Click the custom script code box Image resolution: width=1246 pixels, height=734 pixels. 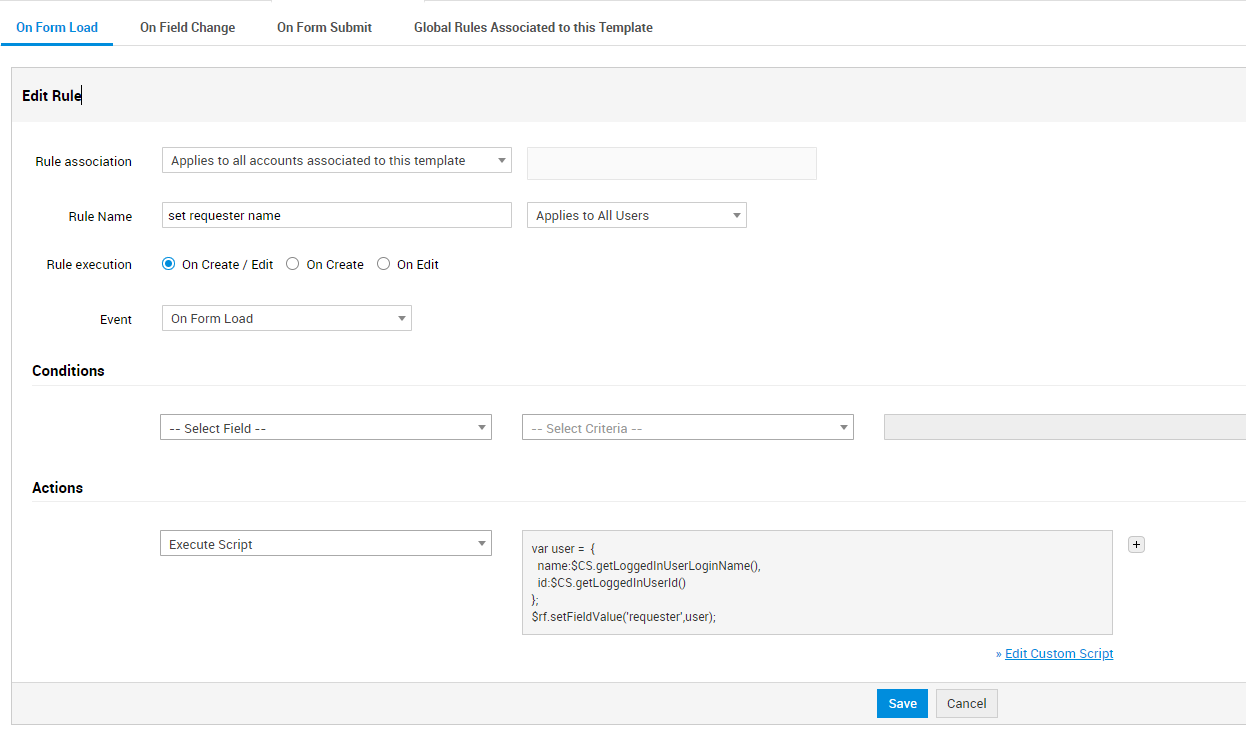(816, 582)
